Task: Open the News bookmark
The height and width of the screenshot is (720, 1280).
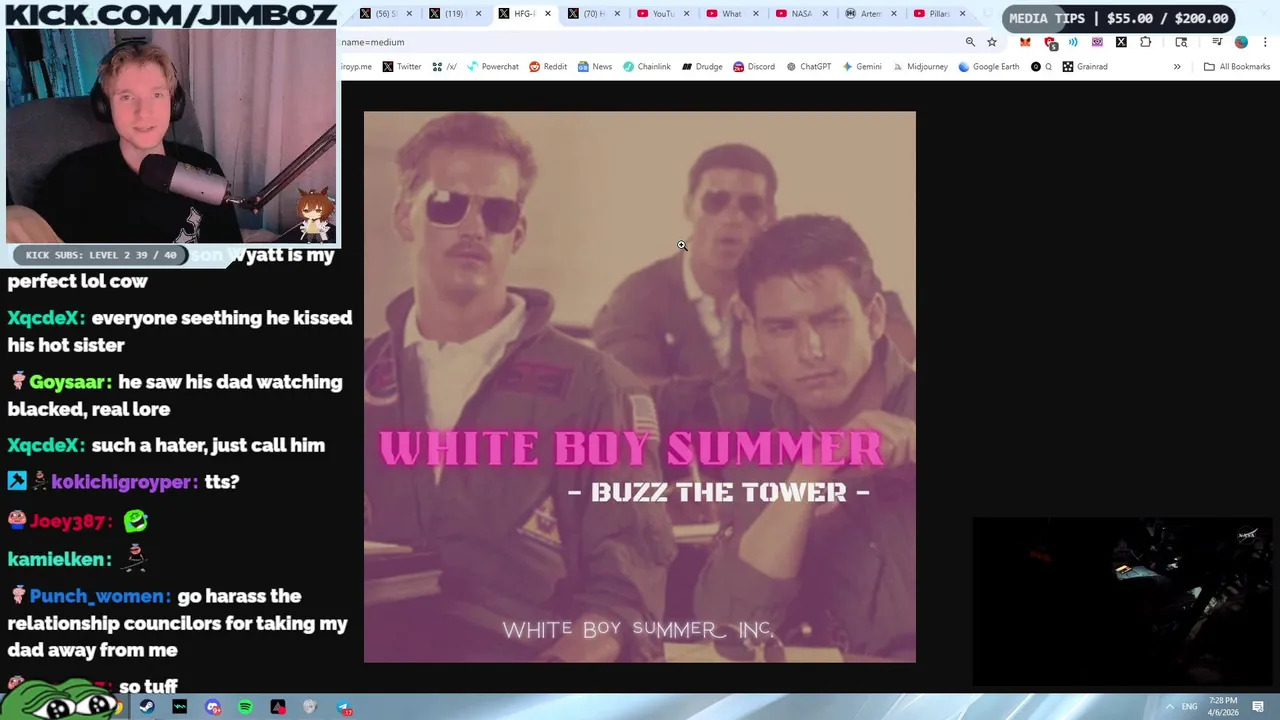Action: click(595, 67)
